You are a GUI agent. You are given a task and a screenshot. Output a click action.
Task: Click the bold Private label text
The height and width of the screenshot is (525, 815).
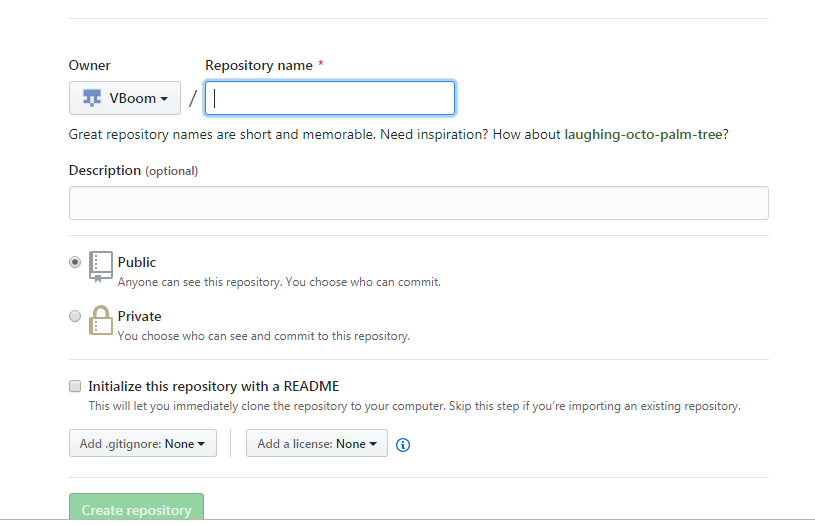(x=139, y=316)
